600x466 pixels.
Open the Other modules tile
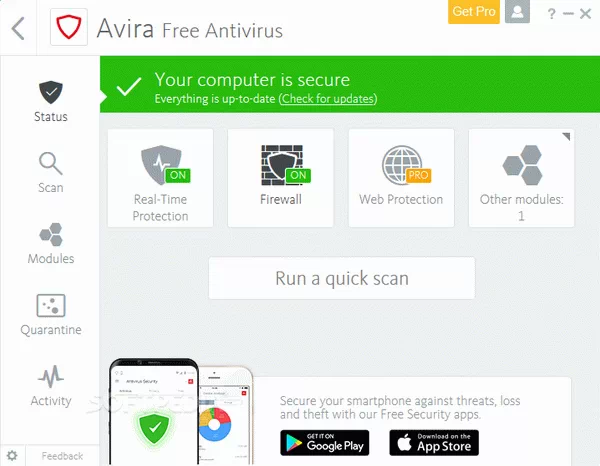pyautogui.click(x=521, y=178)
